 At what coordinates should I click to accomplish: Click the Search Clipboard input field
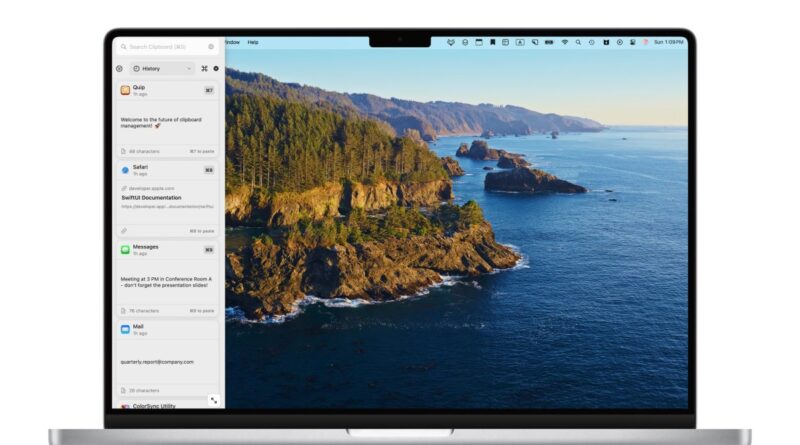168,46
